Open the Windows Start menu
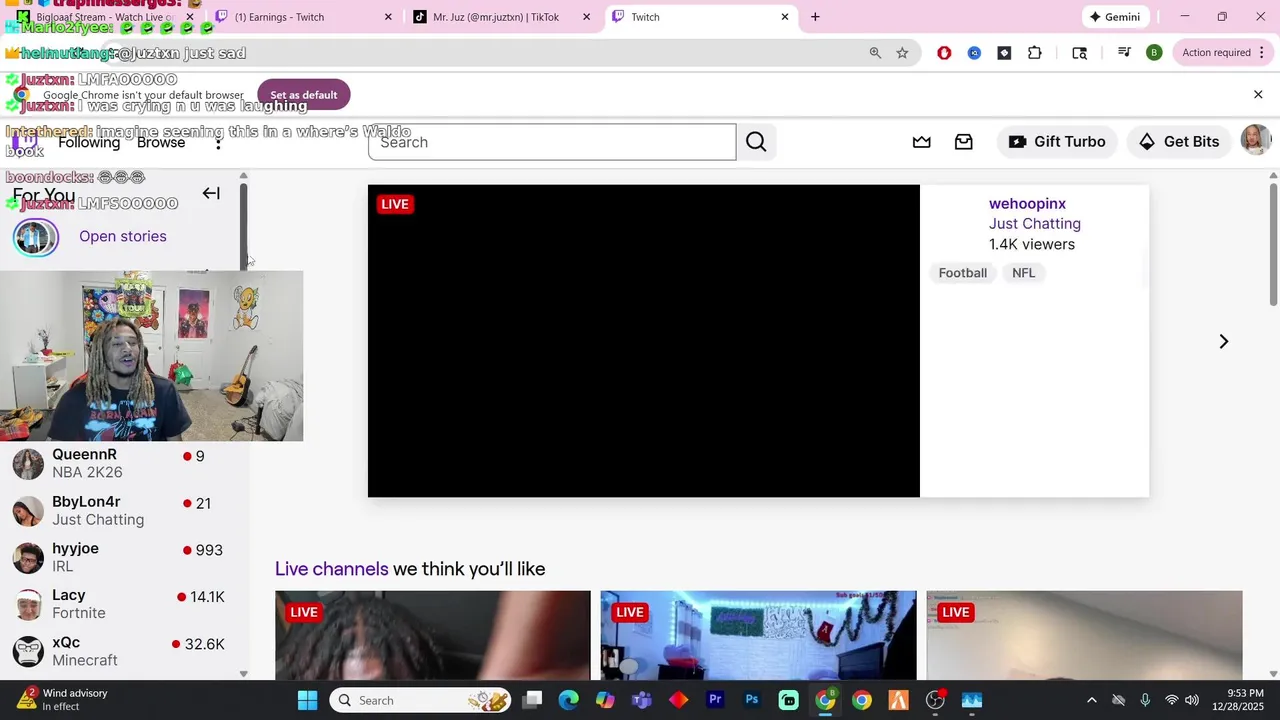Viewport: 1280px width, 720px height. coord(307,700)
